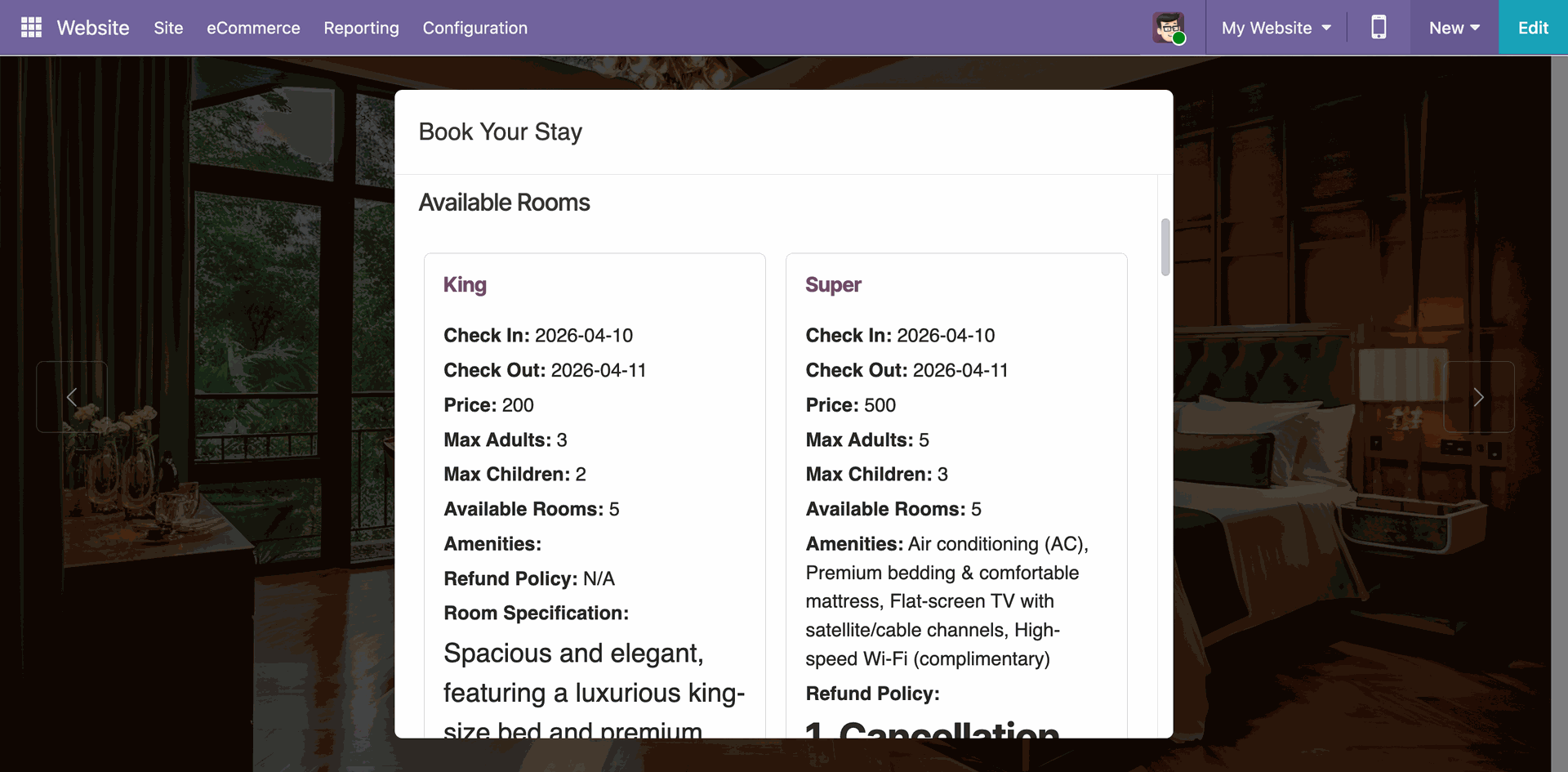Click the King room title

click(x=465, y=284)
